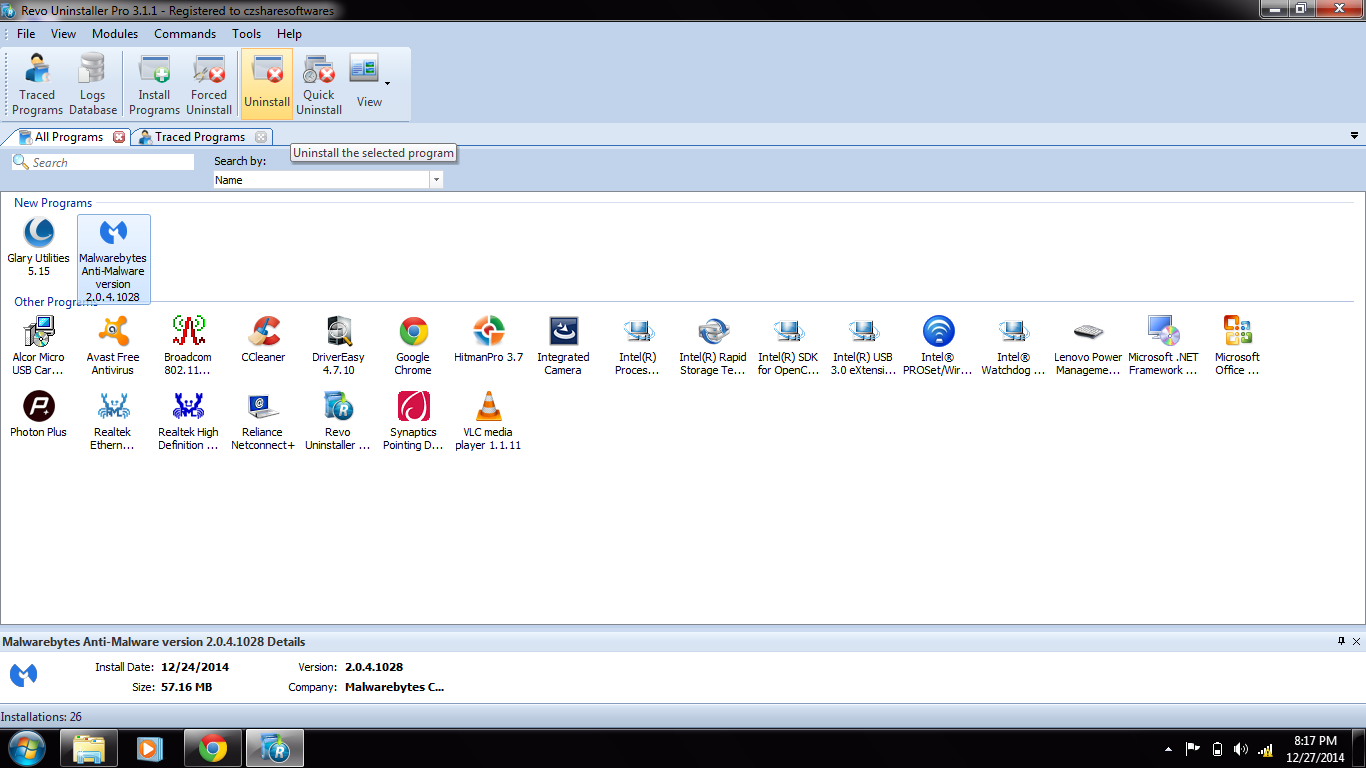Click the volume icon in system tray
1366x768 pixels.
tap(1241, 749)
